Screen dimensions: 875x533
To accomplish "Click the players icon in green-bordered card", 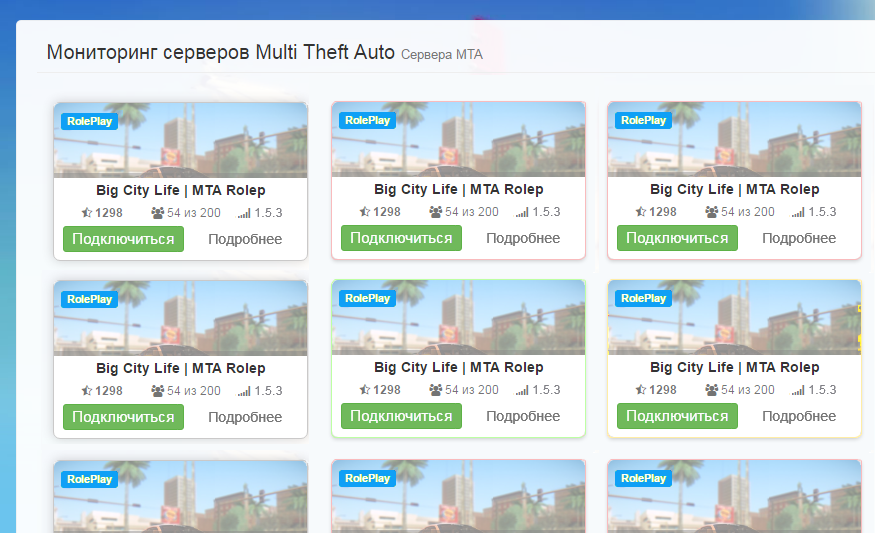I will click(435, 390).
